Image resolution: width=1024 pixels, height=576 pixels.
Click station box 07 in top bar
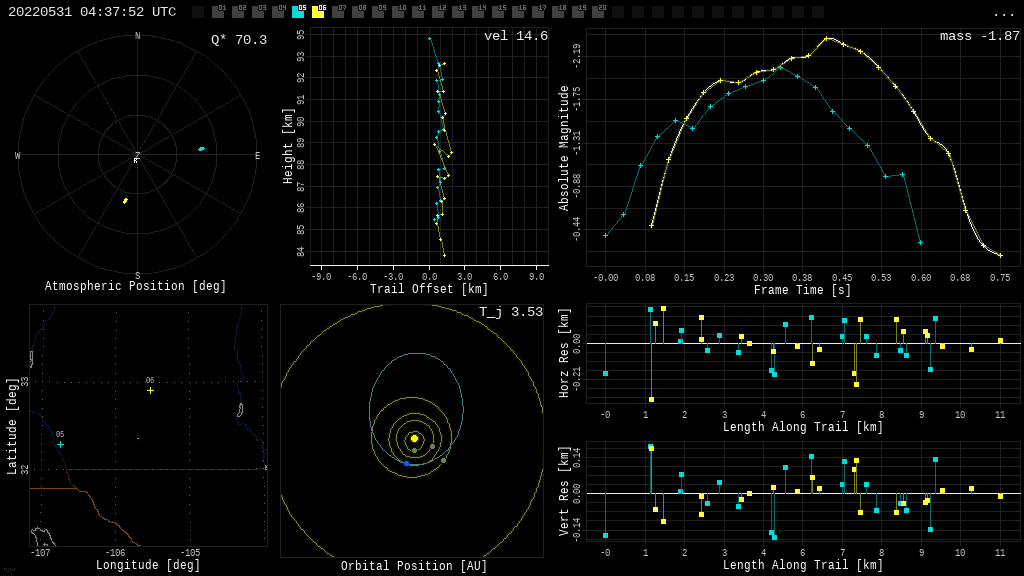coord(338,12)
